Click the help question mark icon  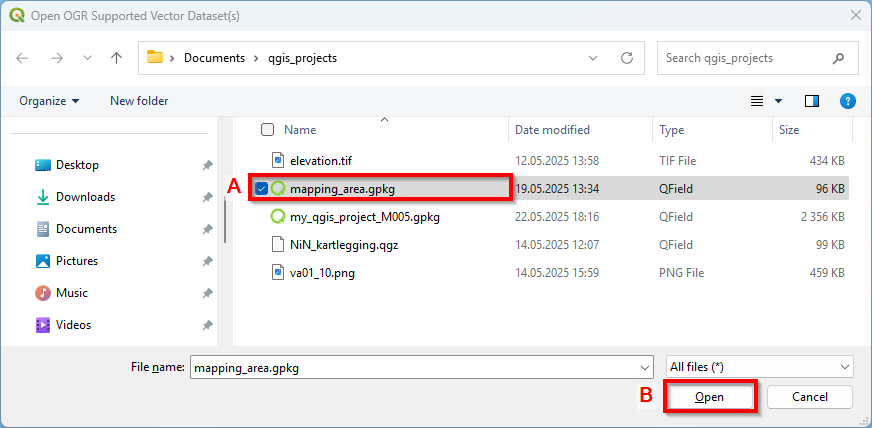[847, 101]
